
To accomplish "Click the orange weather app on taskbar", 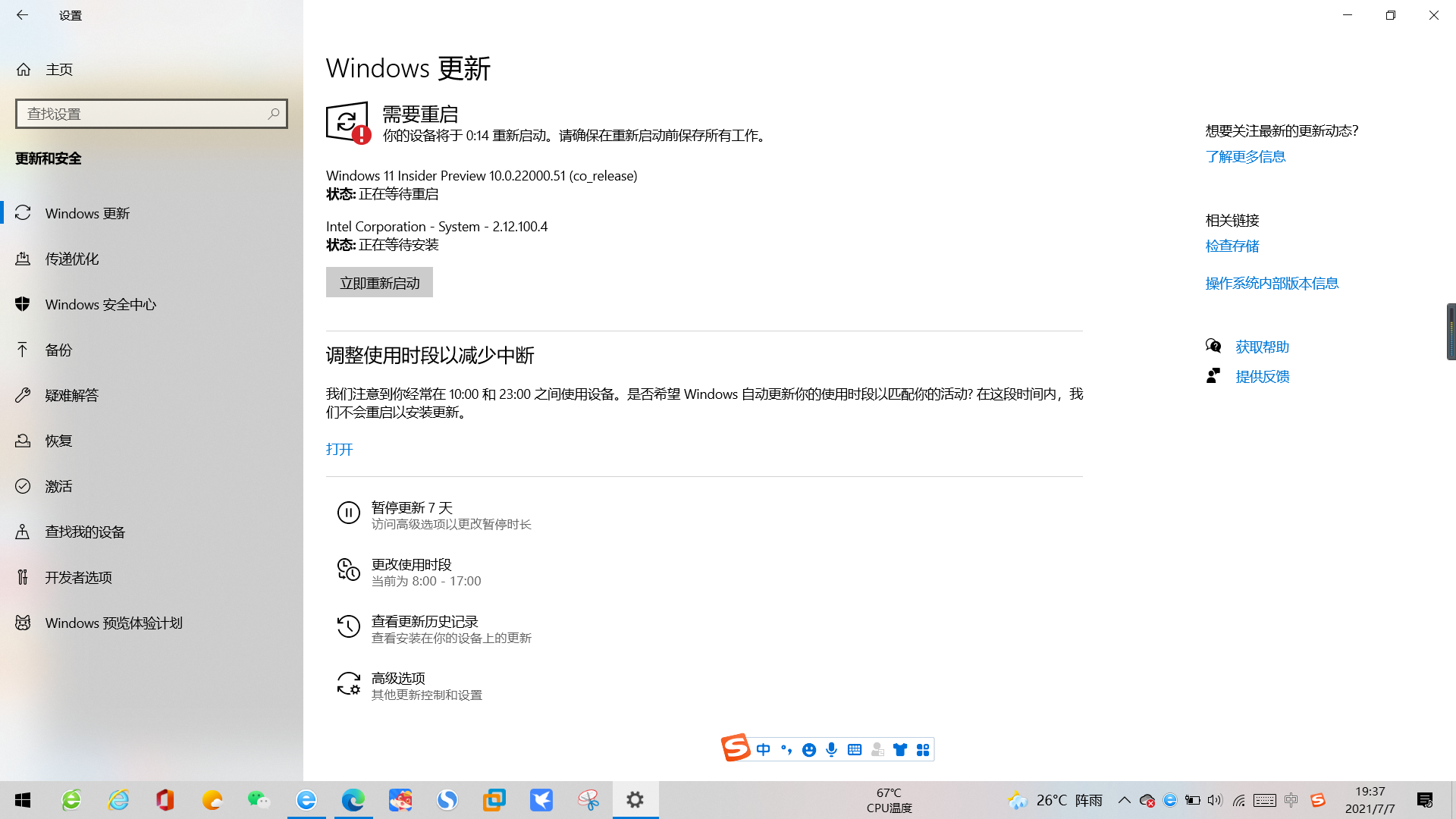I will pos(212,800).
